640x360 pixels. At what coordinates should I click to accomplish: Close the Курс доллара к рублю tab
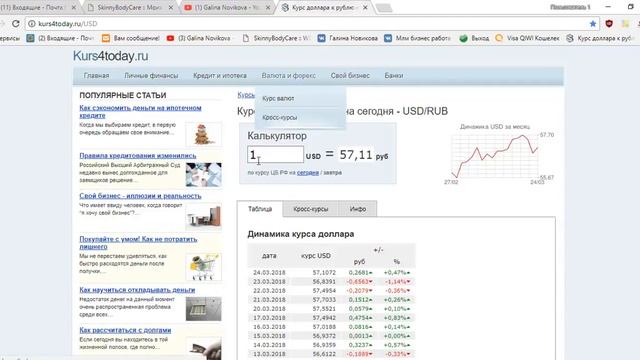(x=365, y=8)
